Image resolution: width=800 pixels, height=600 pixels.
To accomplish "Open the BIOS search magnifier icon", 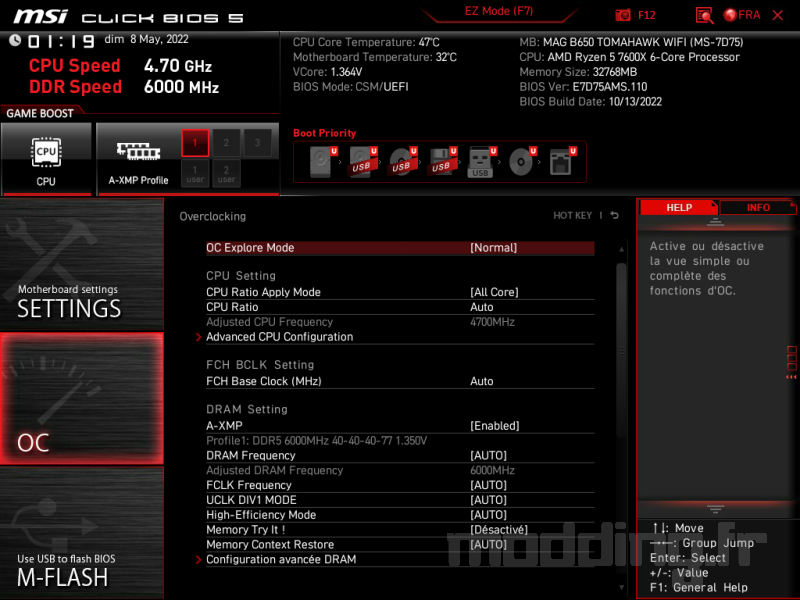I will click(x=704, y=15).
